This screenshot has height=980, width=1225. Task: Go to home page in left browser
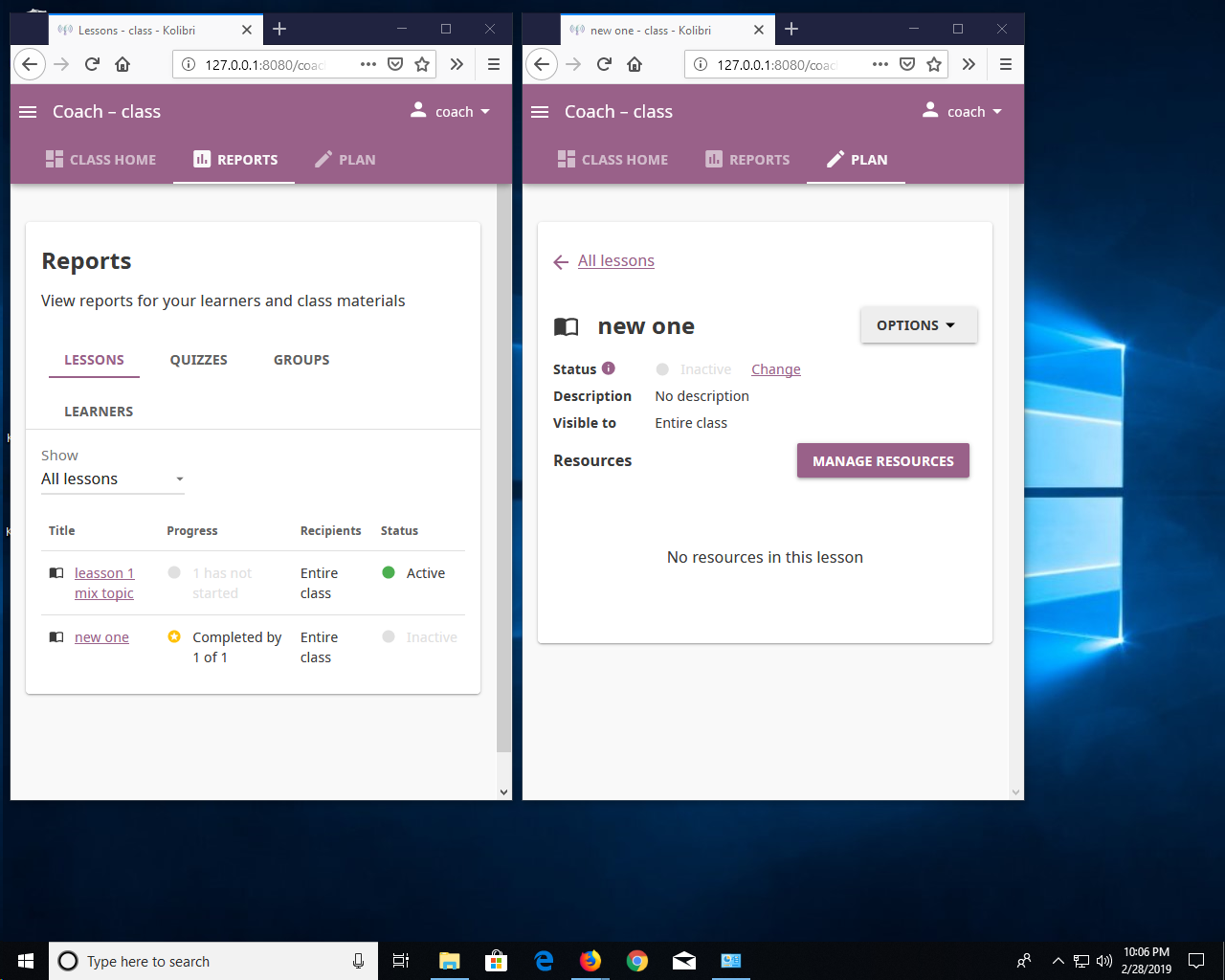[x=122, y=64]
